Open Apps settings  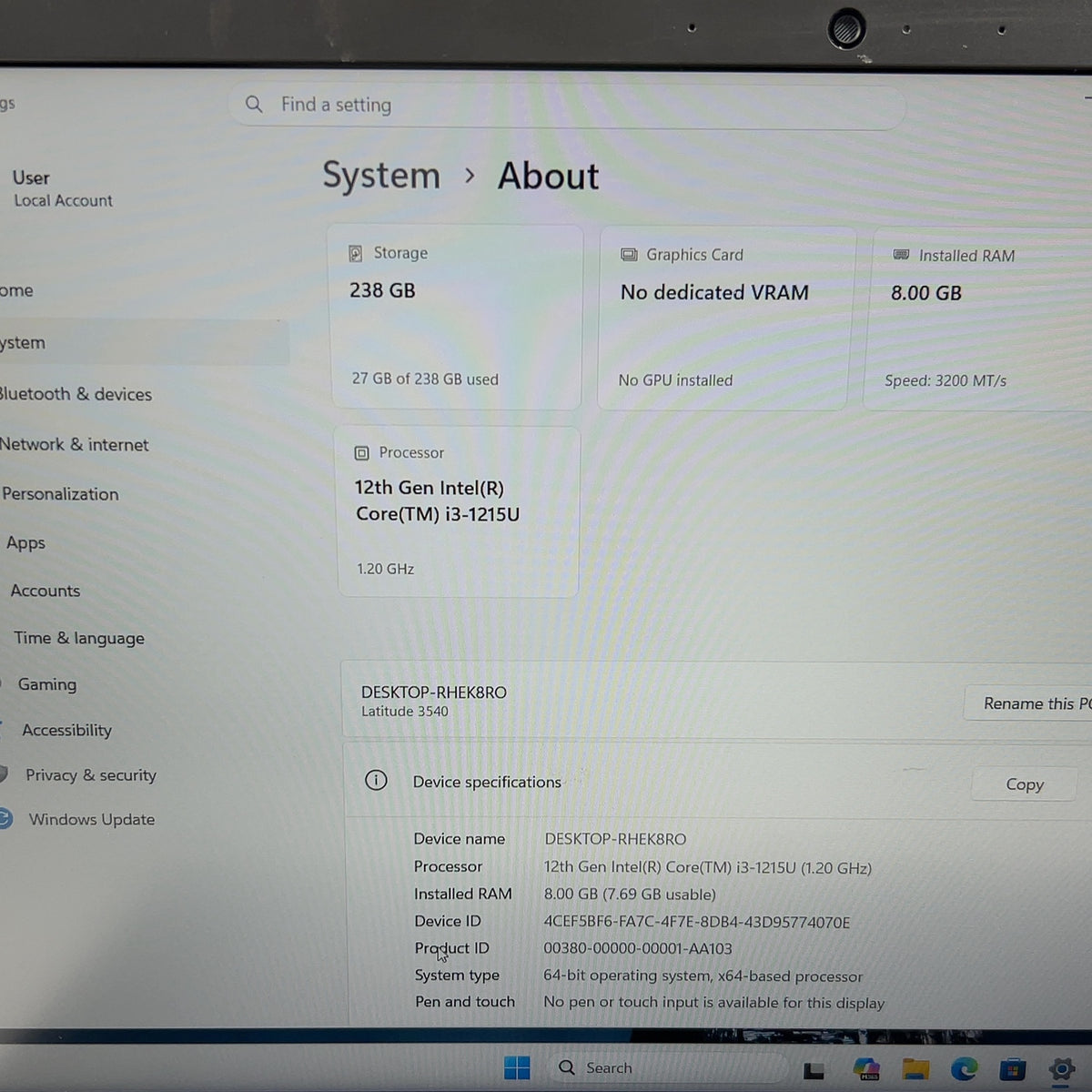[x=25, y=543]
